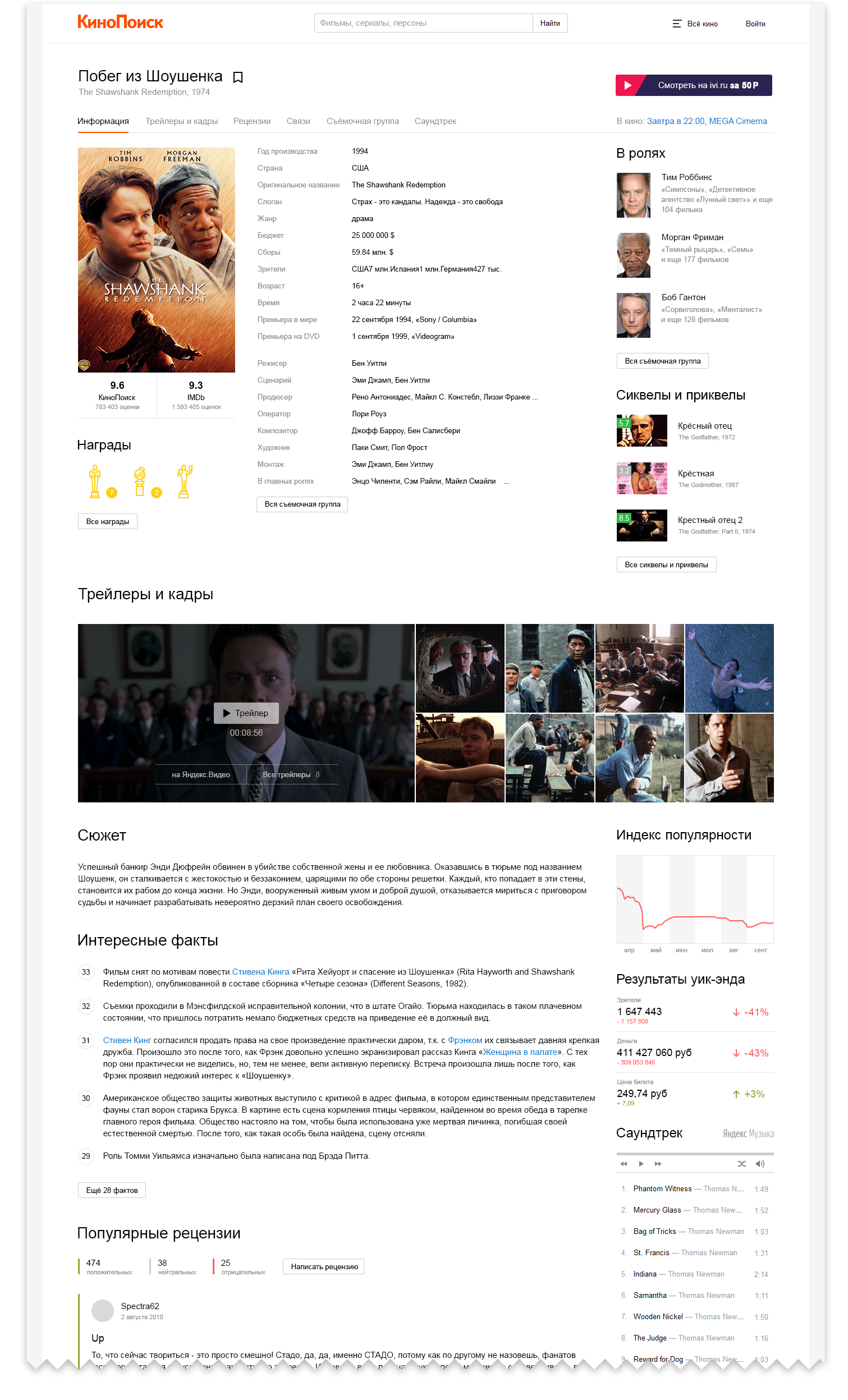This screenshot has width=848, height=1400.
Task: Expand the truncated producers list ellipsis
Action: tap(535, 397)
